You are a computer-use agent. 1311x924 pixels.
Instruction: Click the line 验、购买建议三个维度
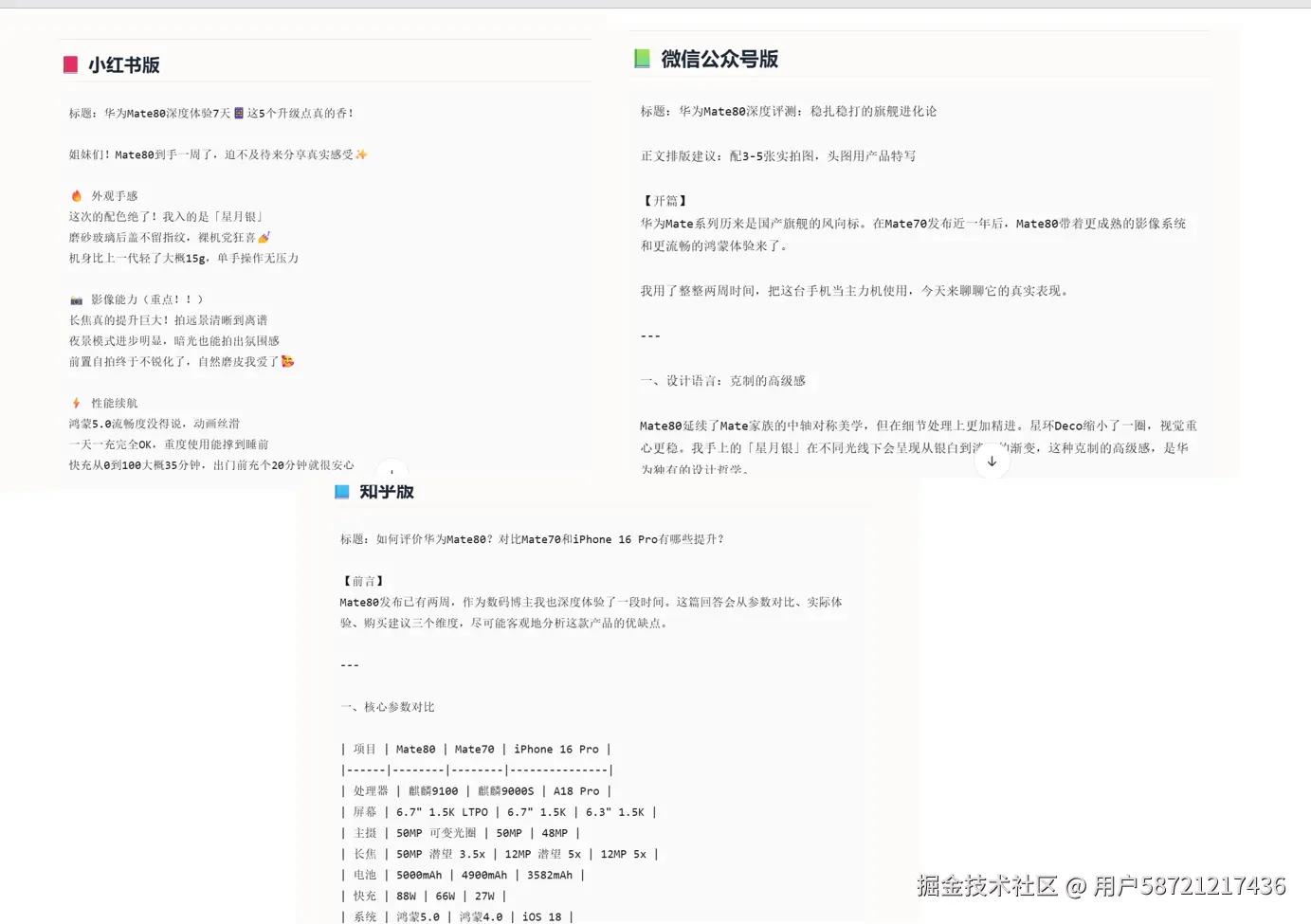click(x=505, y=623)
